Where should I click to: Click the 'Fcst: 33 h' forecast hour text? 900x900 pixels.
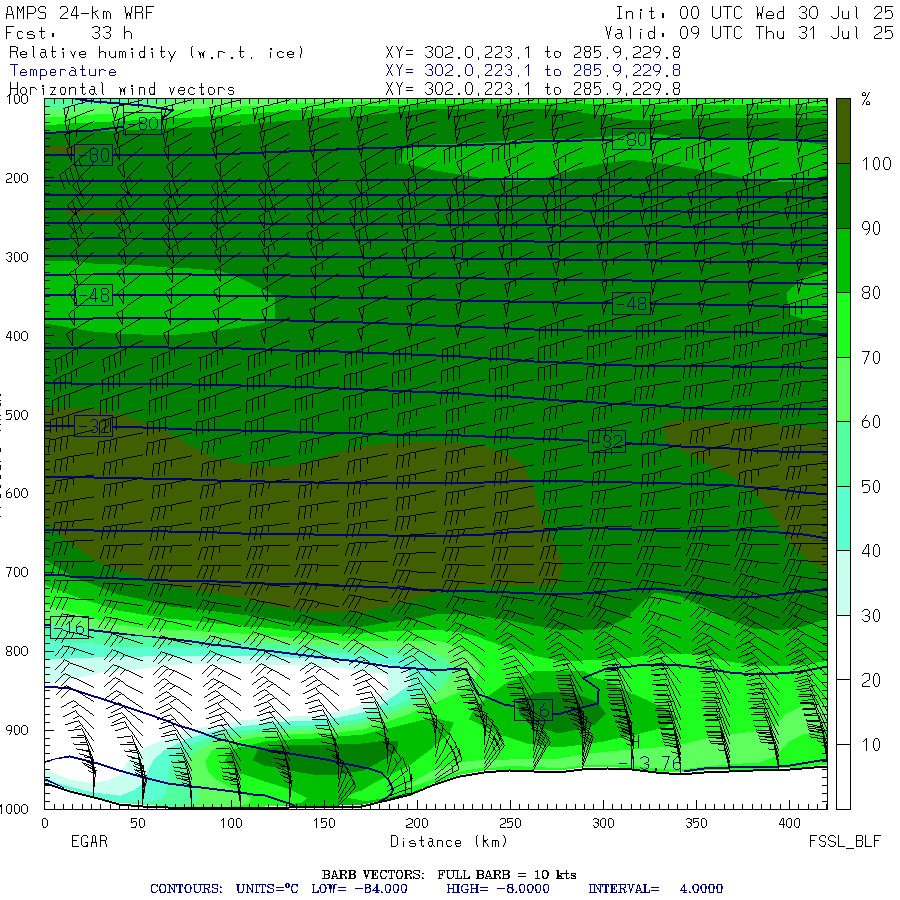69,33
